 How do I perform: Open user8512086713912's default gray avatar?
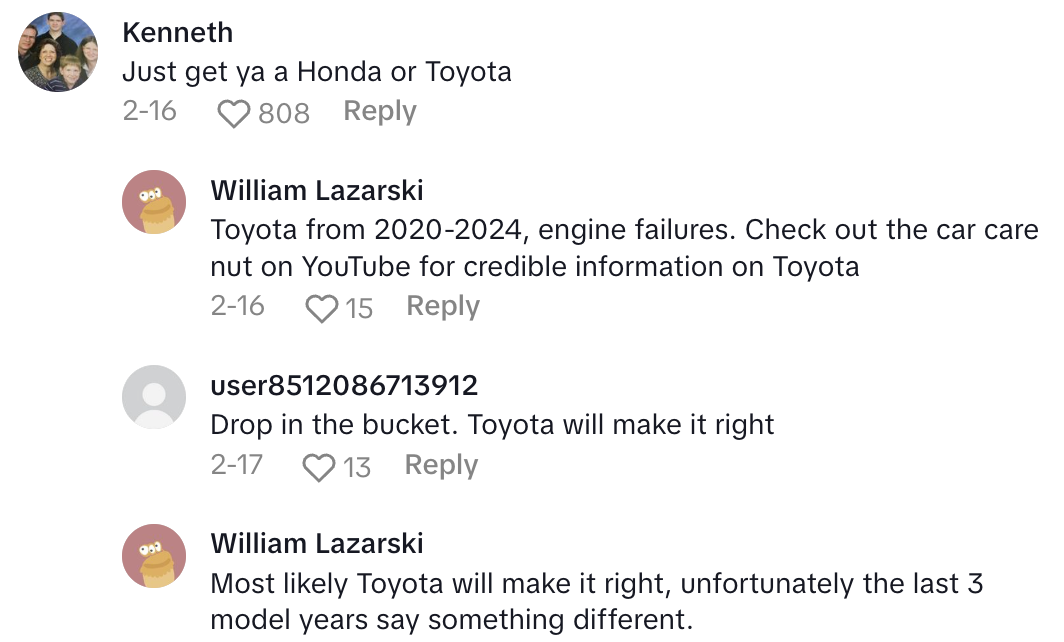pyautogui.click(x=154, y=397)
